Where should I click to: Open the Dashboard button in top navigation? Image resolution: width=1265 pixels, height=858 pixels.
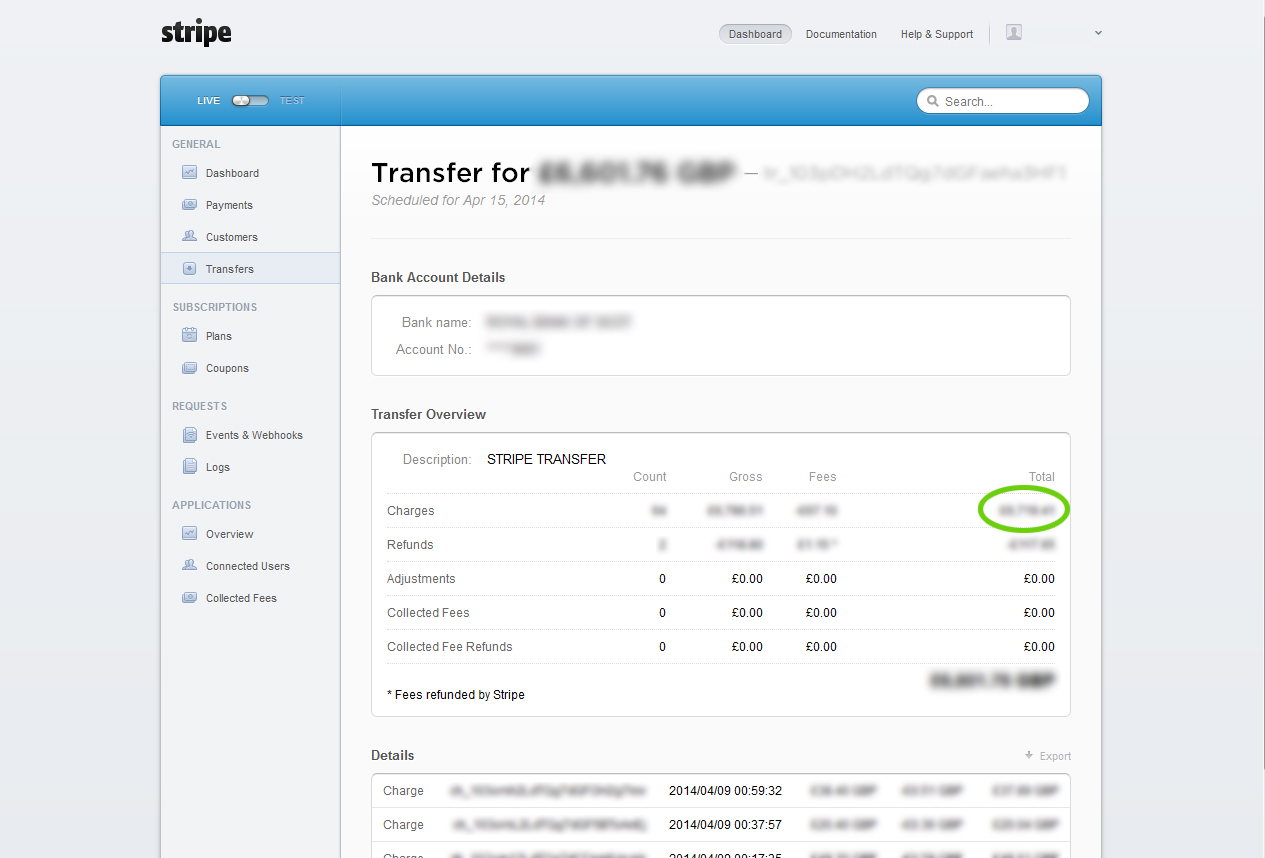pyautogui.click(x=755, y=34)
